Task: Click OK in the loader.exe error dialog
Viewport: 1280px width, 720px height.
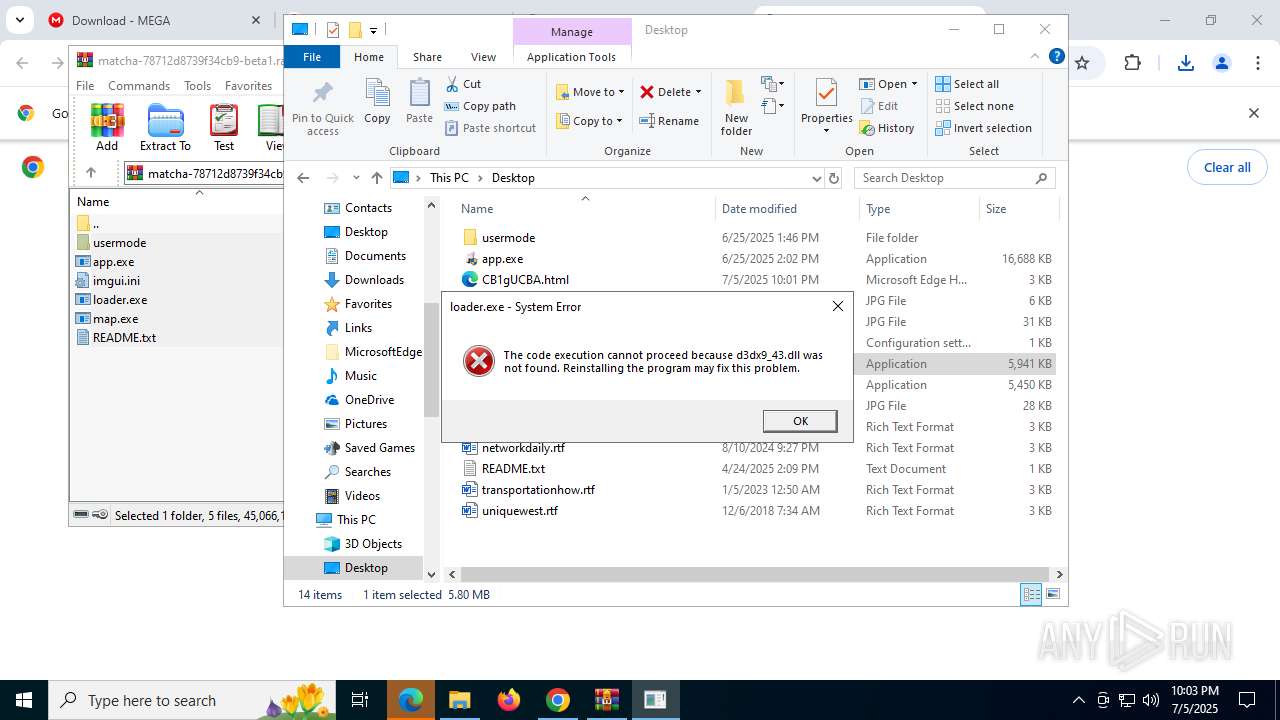Action: coord(800,421)
